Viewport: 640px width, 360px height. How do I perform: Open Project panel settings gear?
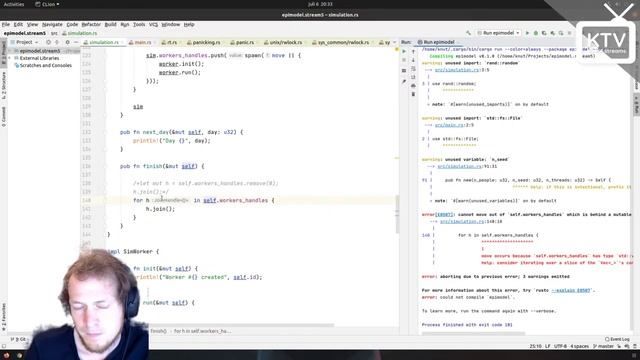[67, 42]
